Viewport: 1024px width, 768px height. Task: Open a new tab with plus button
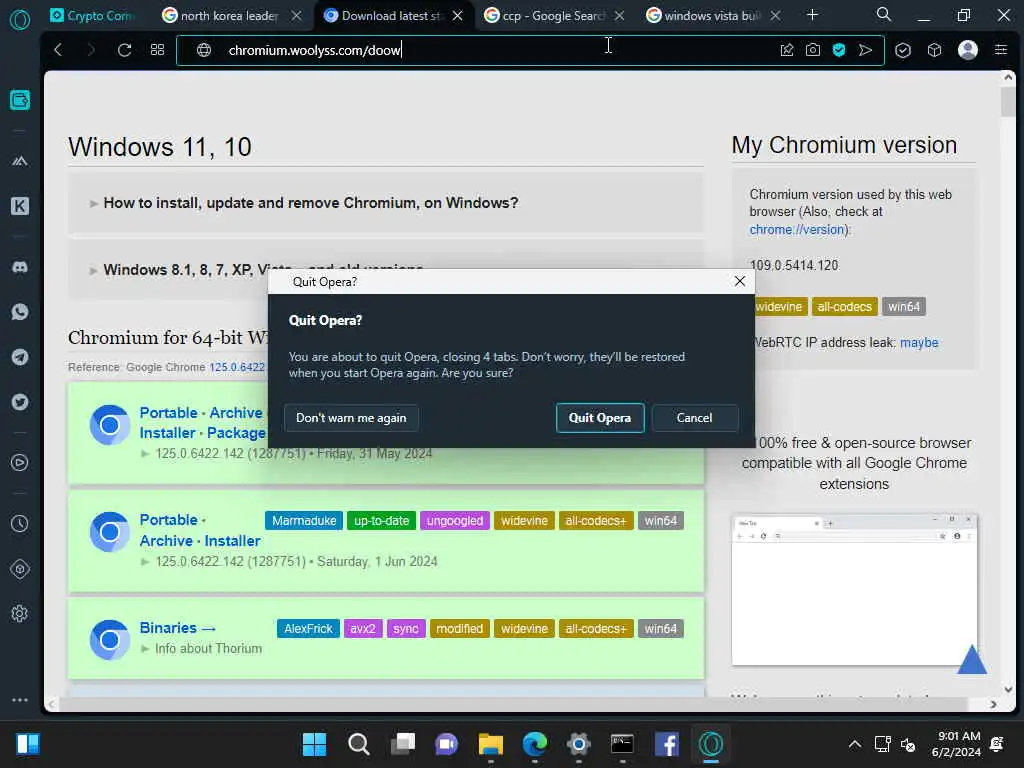tap(812, 15)
